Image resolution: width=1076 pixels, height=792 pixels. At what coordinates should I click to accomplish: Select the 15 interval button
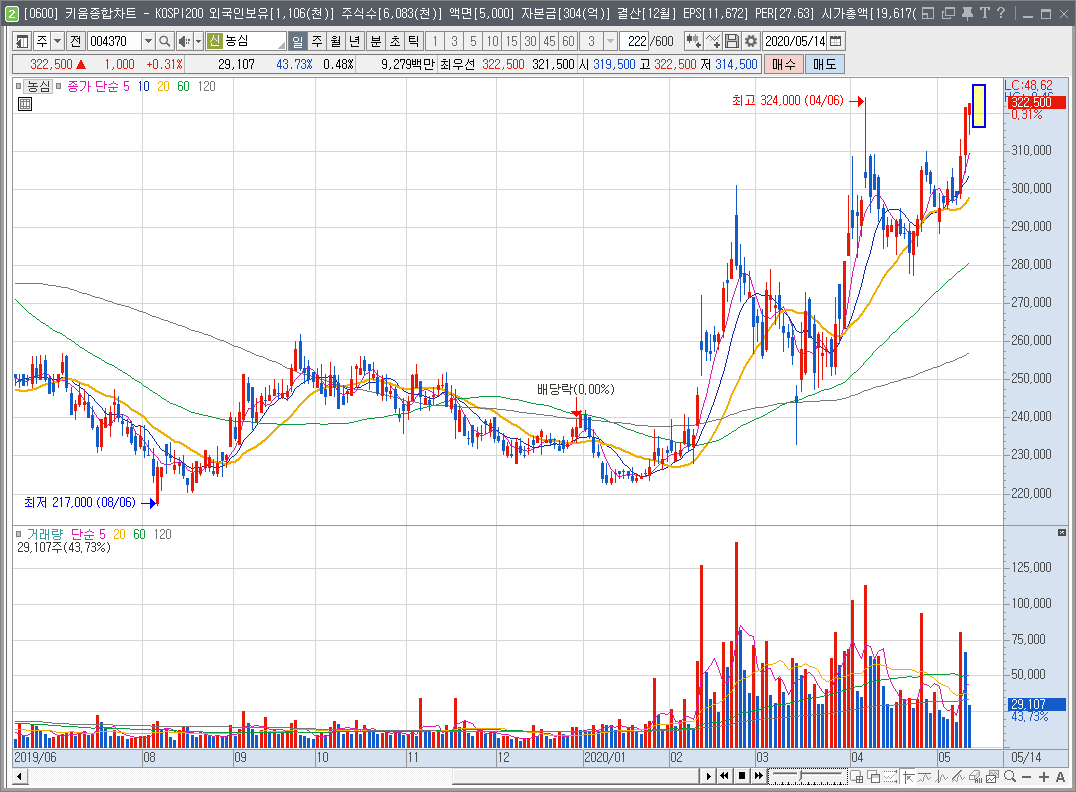click(x=511, y=41)
